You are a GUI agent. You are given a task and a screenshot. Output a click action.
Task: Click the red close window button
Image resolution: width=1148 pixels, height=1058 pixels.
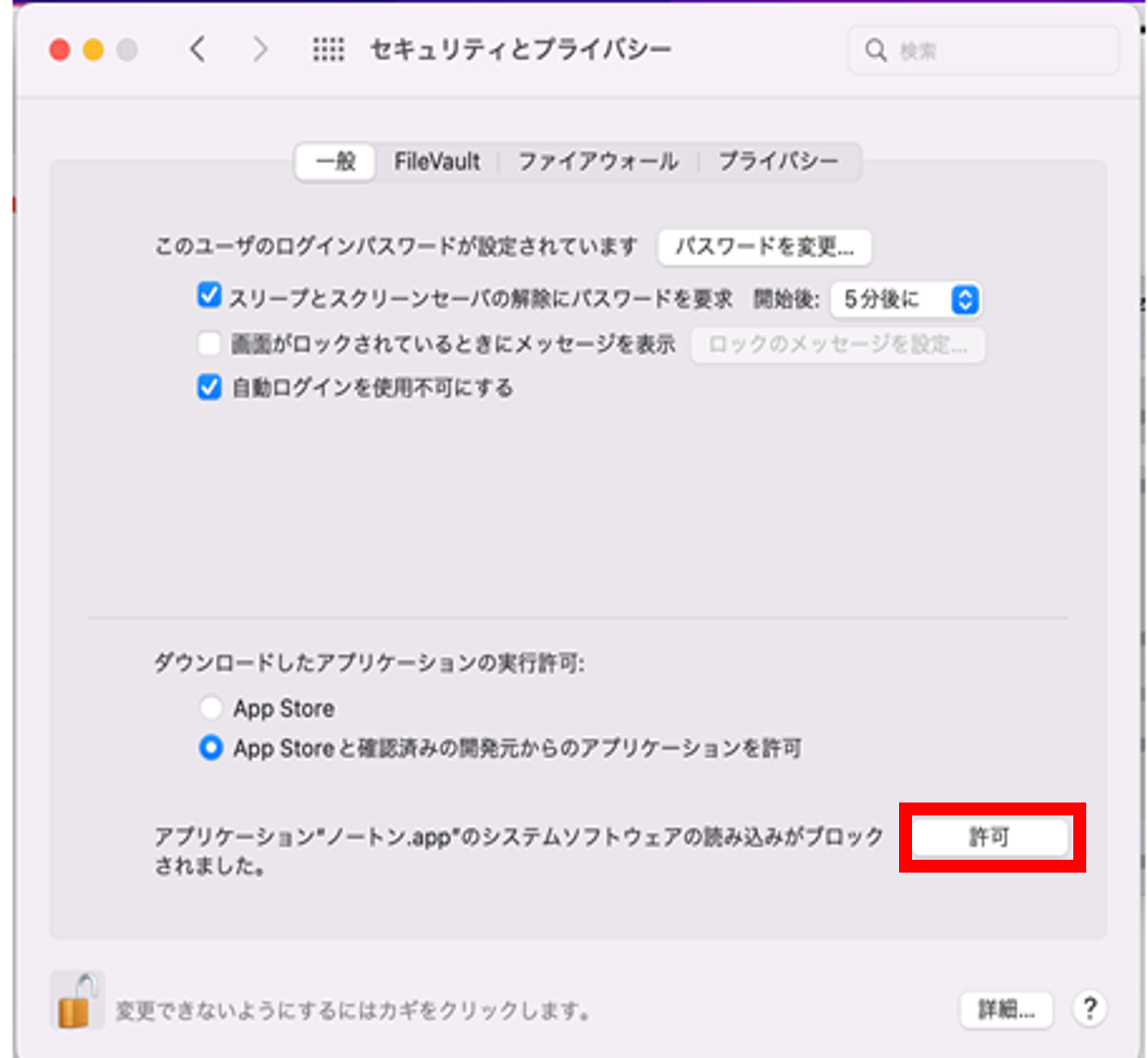click(60, 50)
